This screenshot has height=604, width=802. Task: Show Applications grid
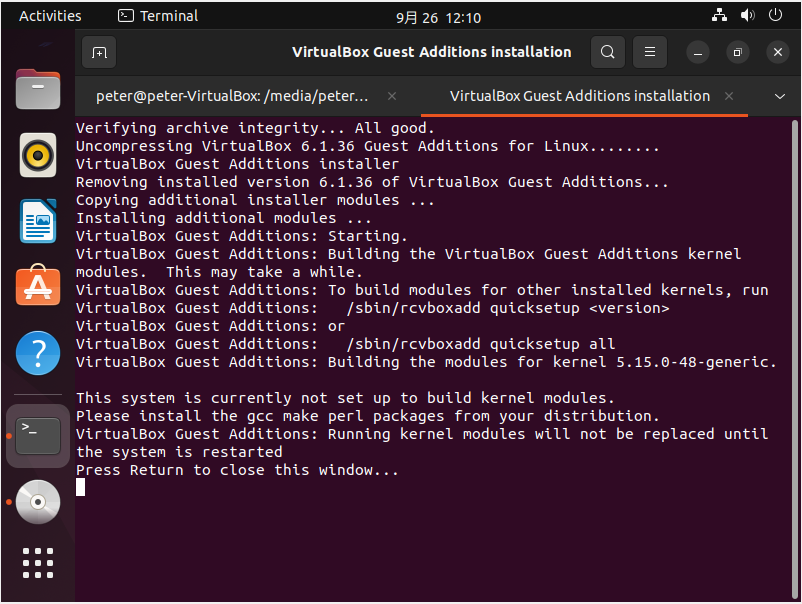(x=38, y=563)
